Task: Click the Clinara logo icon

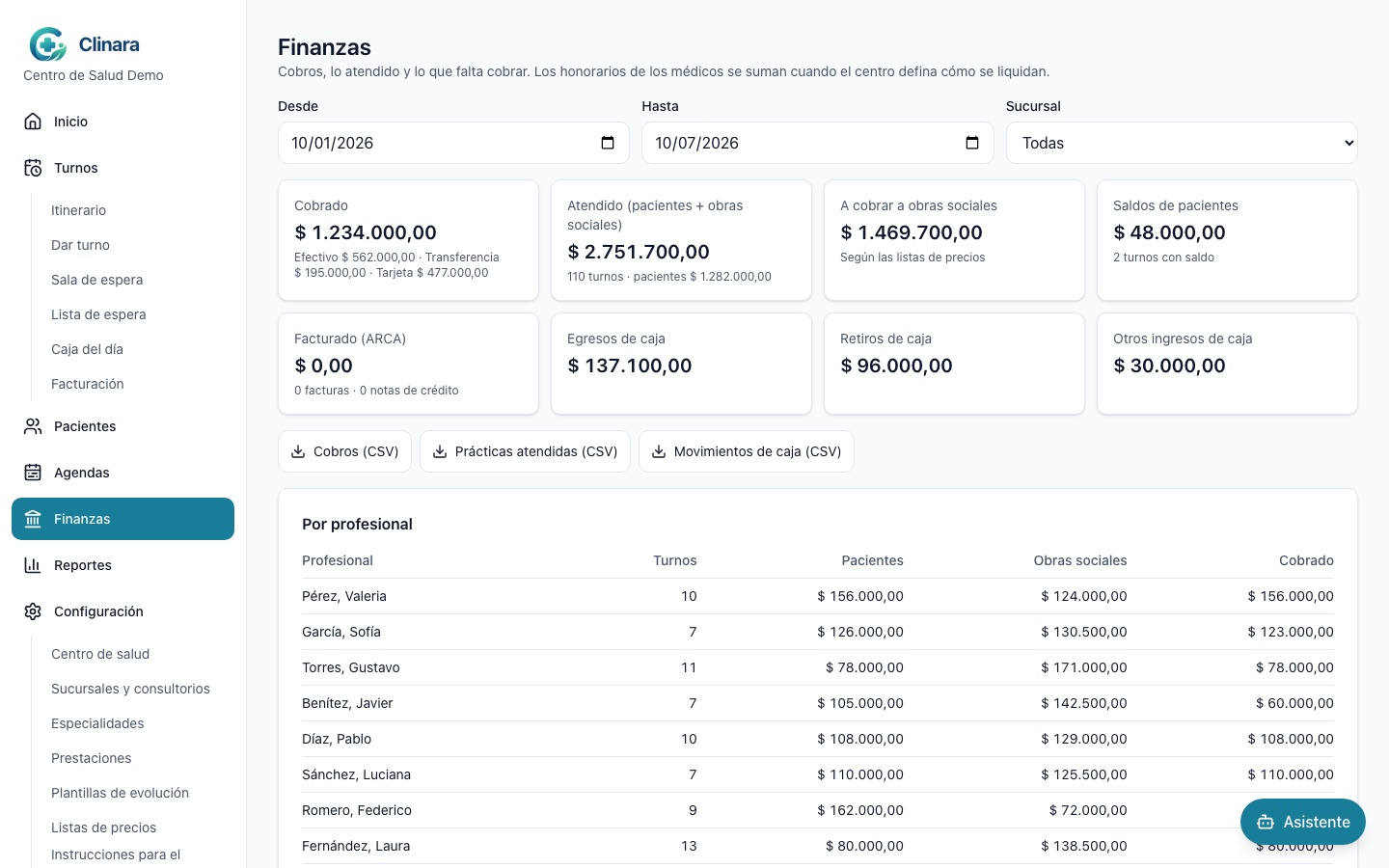Action: pyautogui.click(x=47, y=44)
